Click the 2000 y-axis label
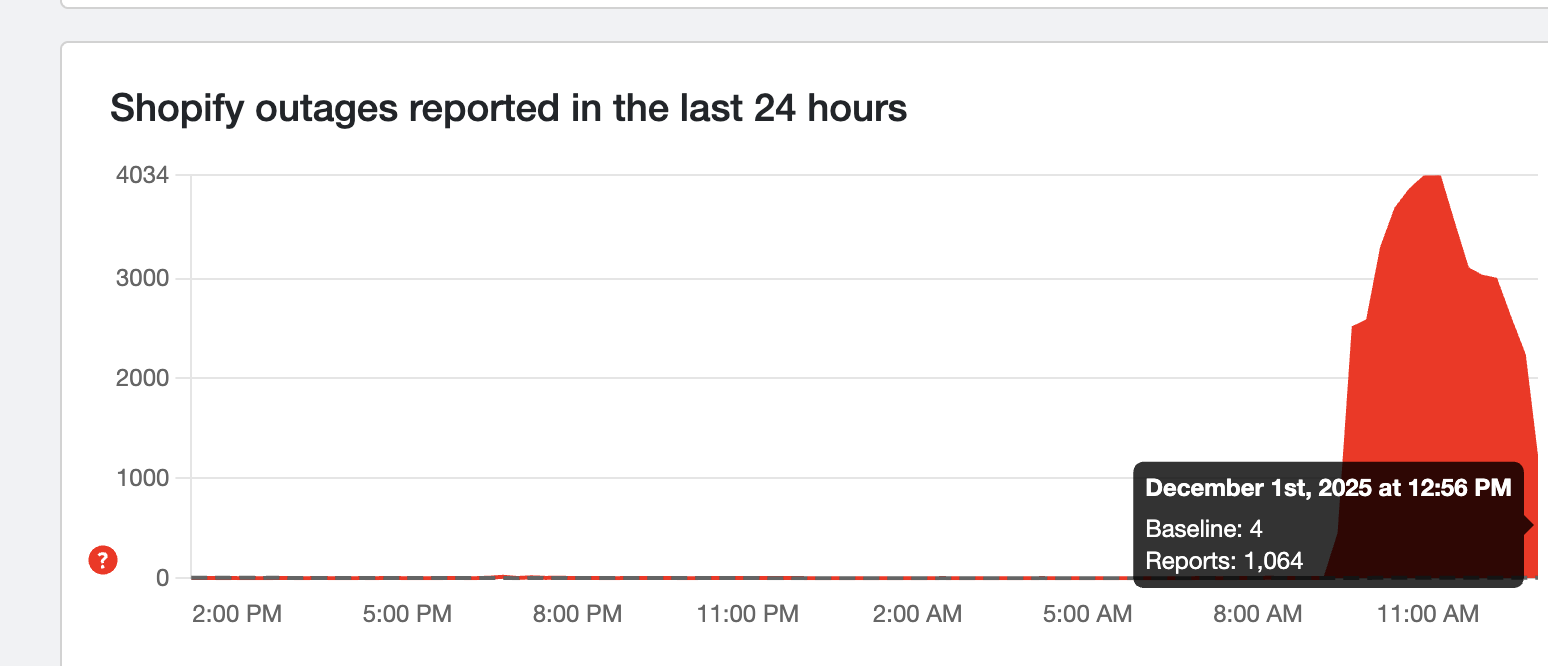 (x=143, y=378)
